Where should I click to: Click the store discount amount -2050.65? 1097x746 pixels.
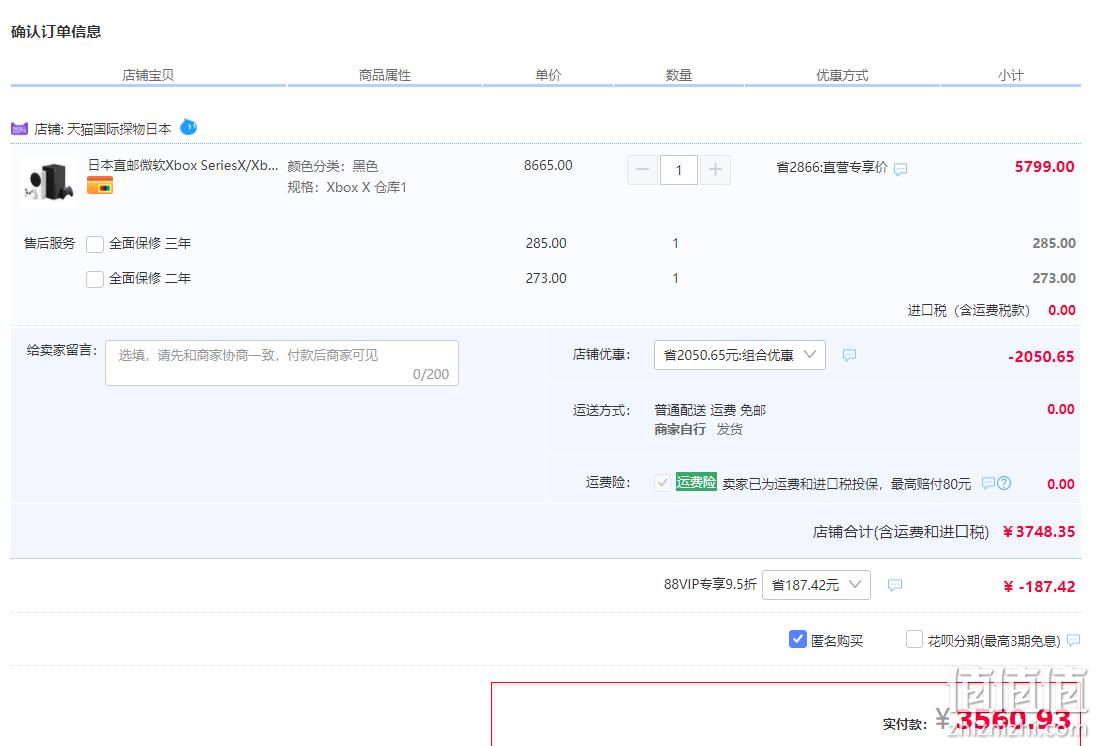tap(1041, 357)
